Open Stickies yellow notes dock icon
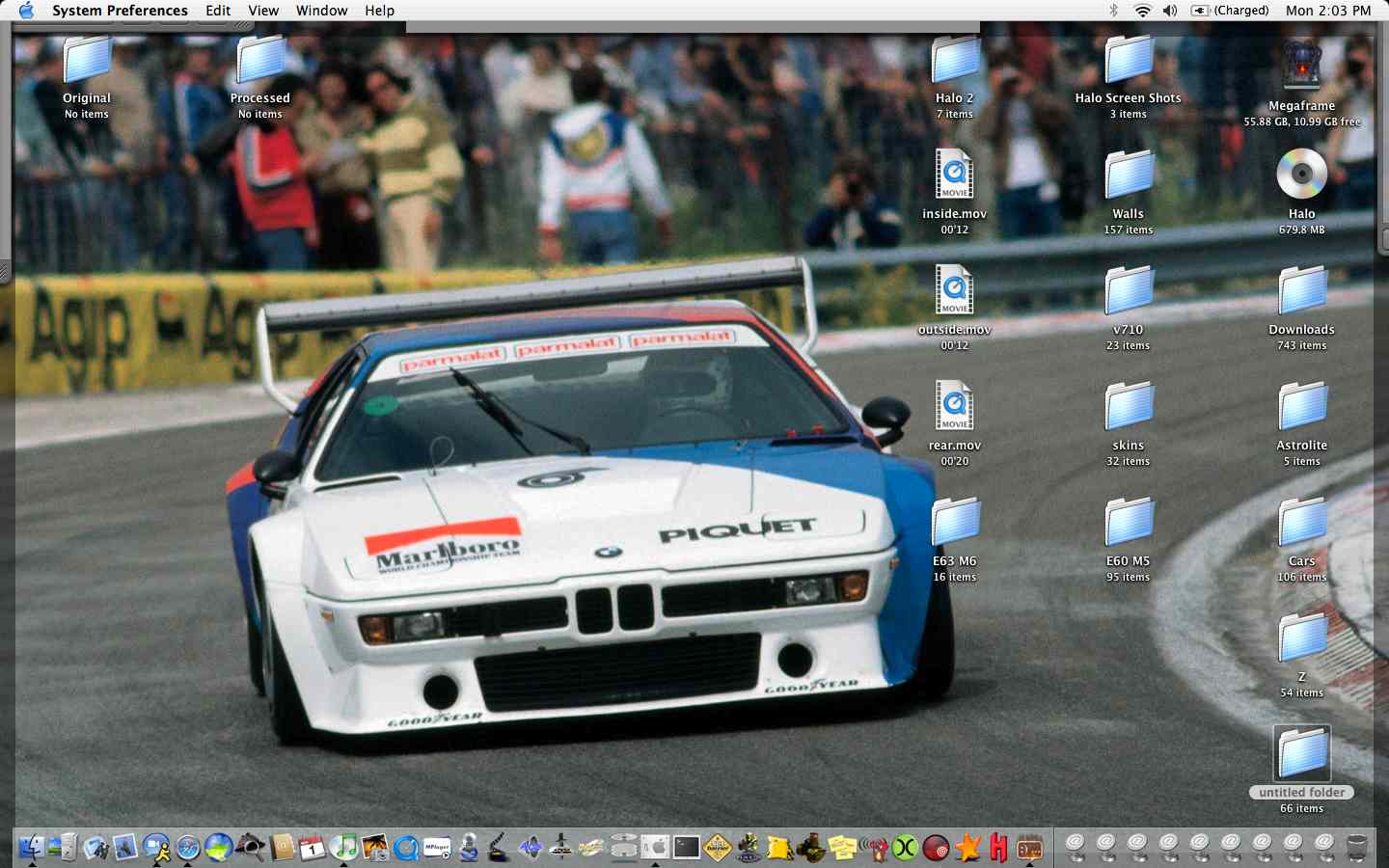Screen dimensions: 1389x868 [842, 848]
